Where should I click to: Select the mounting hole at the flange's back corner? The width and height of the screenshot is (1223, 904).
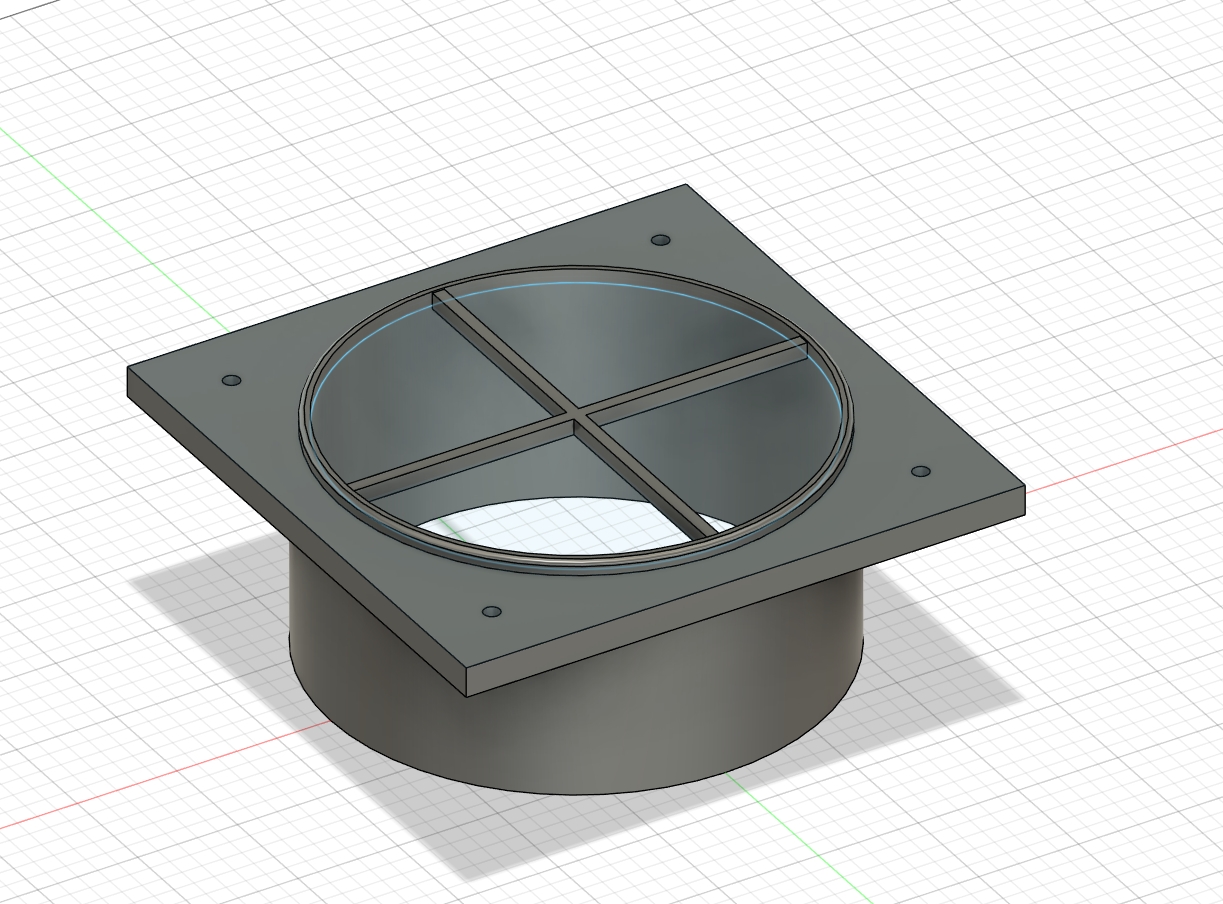pos(660,240)
